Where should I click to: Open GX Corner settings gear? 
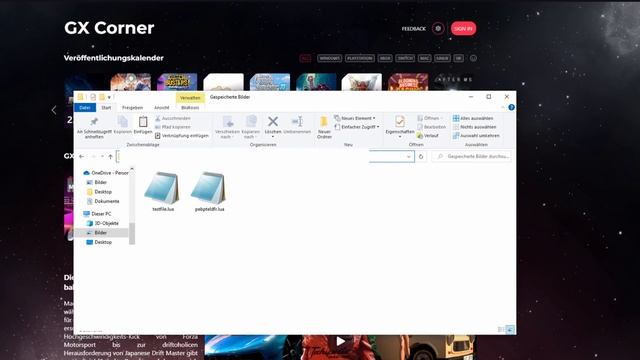pos(438,29)
